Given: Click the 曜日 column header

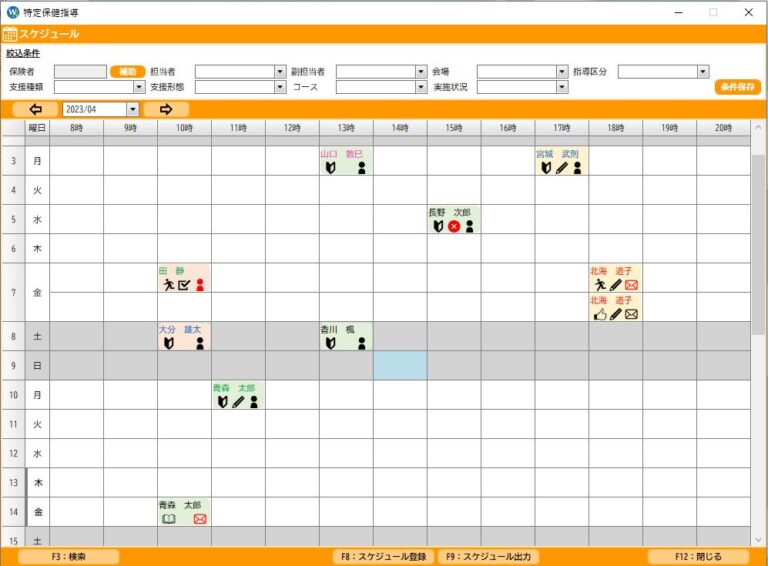Looking at the screenshot, I should pos(37,128).
